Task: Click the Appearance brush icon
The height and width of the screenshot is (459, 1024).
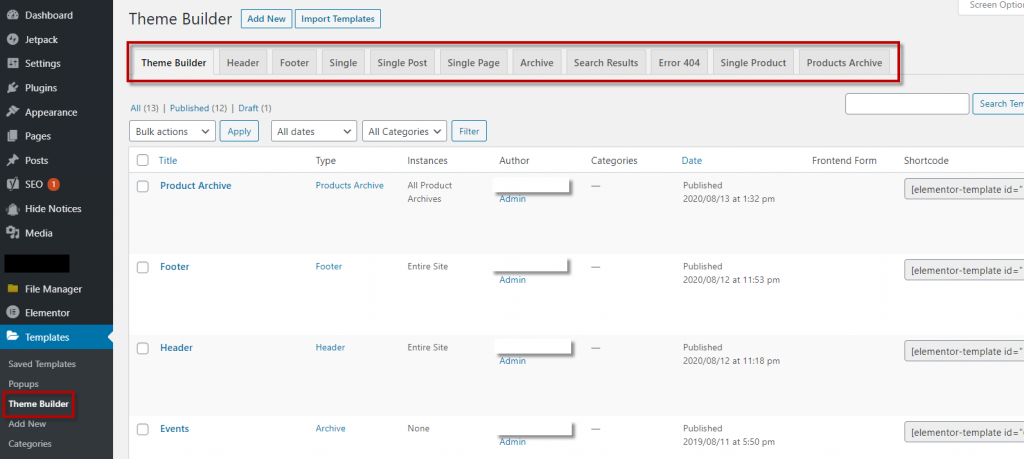Action: tap(12, 112)
